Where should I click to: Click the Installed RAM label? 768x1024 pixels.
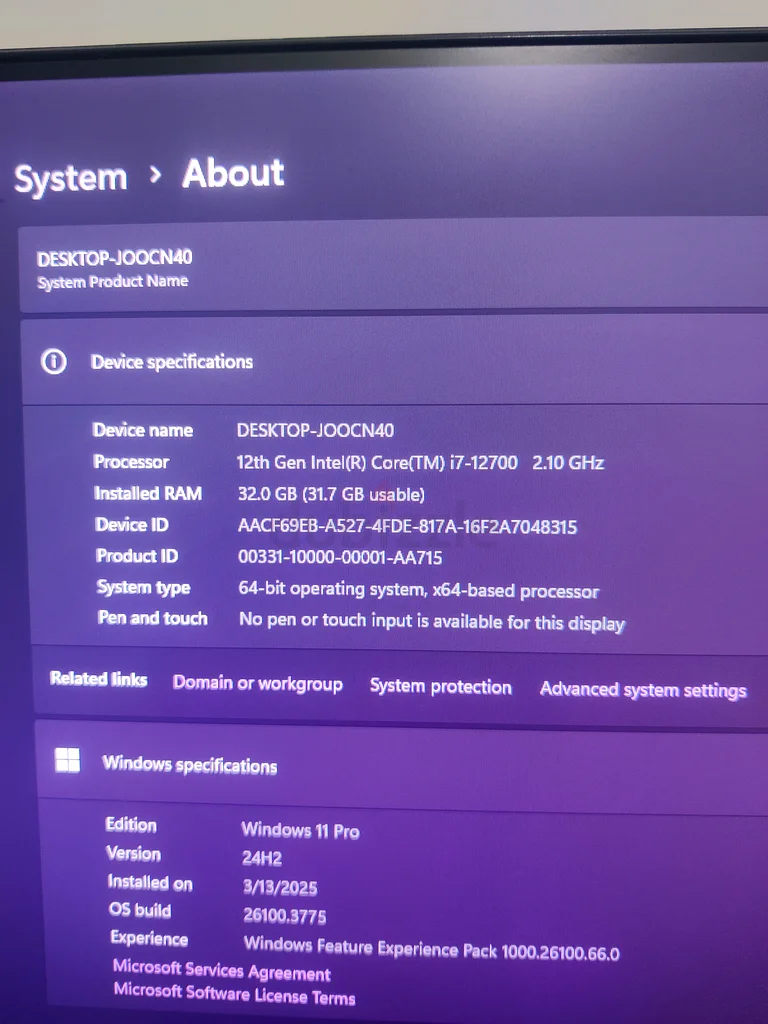pos(148,493)
